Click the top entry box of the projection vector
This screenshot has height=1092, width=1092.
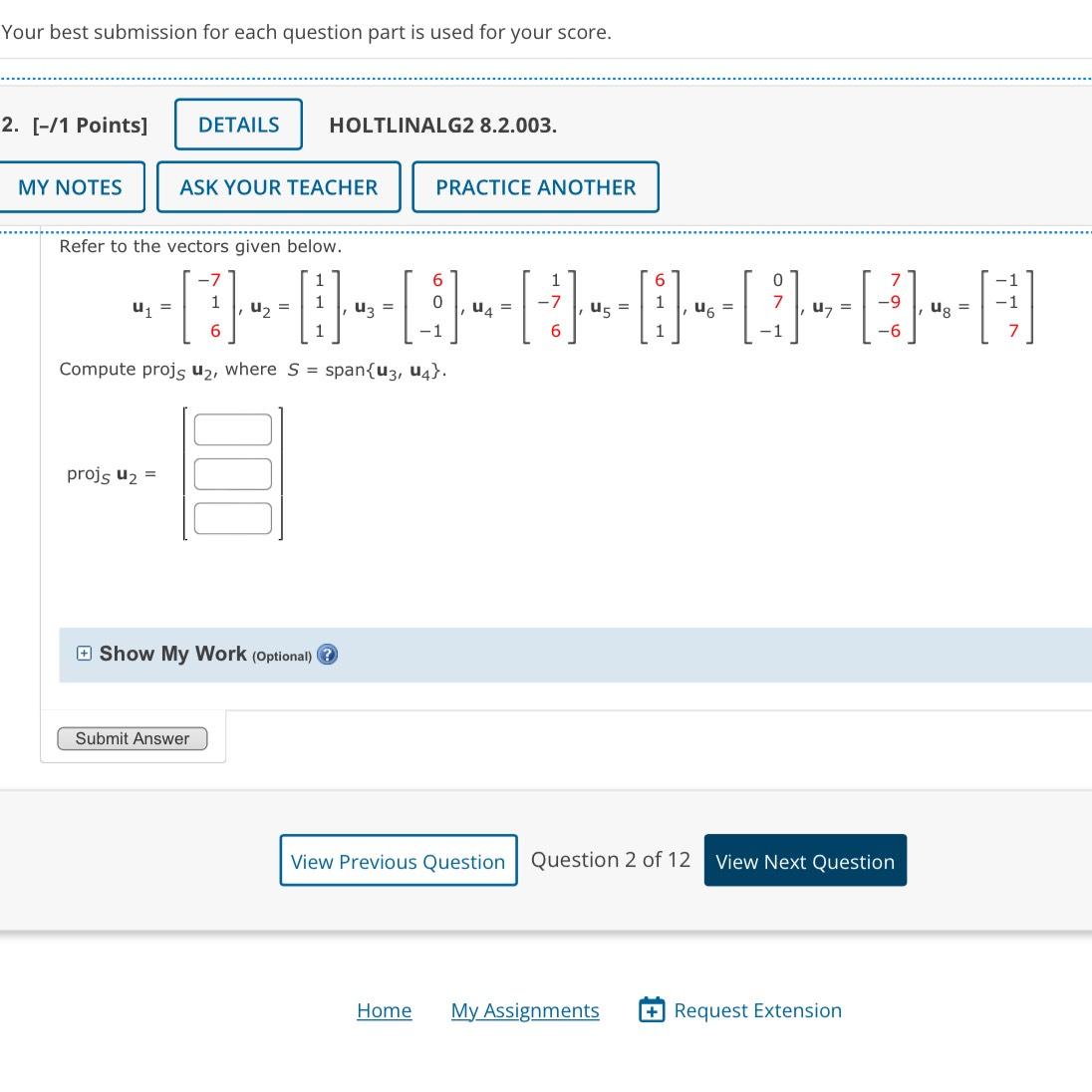pos(232,428)
